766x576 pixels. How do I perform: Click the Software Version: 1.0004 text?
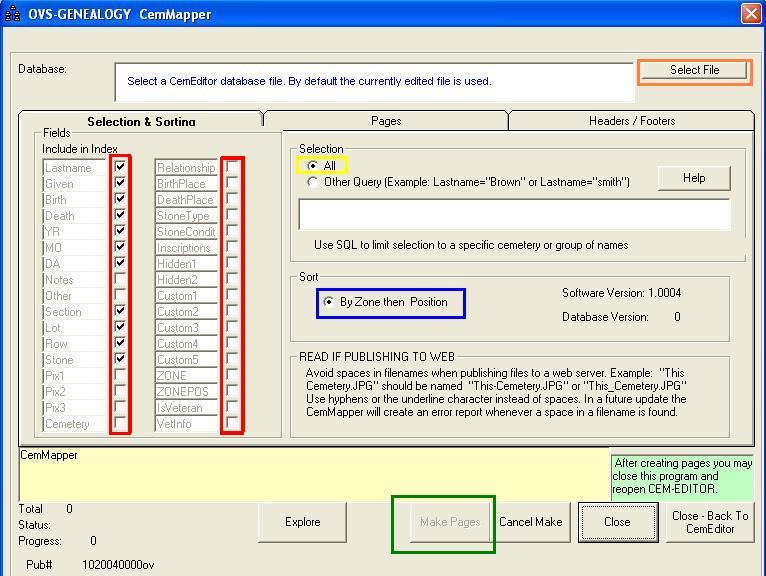[x=621, y=293]
